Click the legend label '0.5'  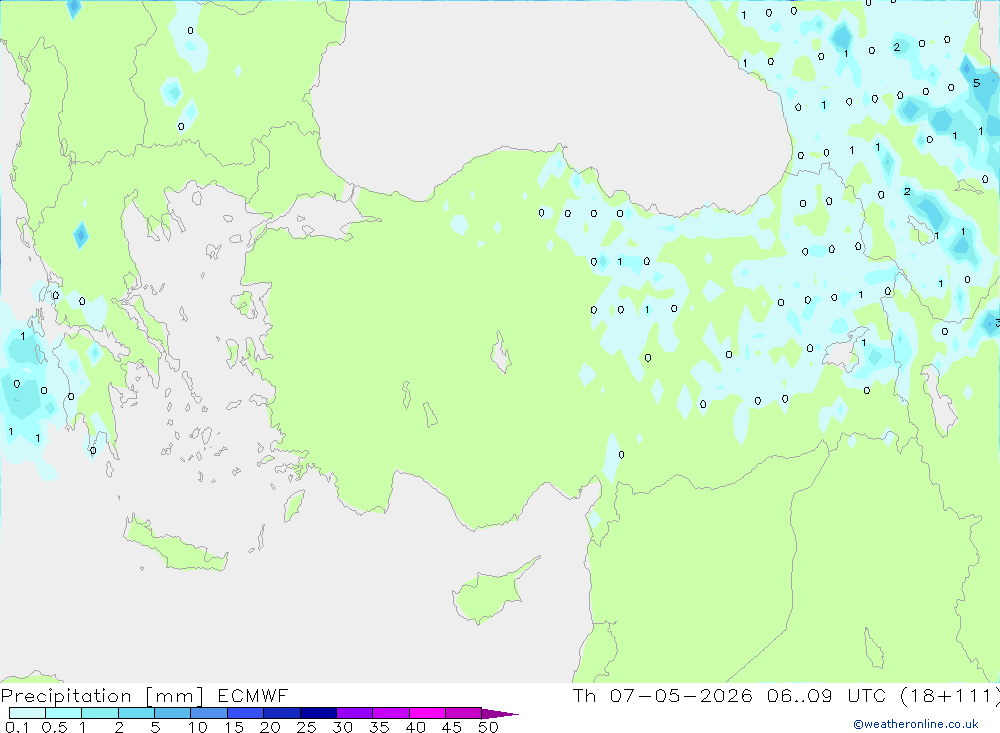pyautogui.click(x=54, y=727)
